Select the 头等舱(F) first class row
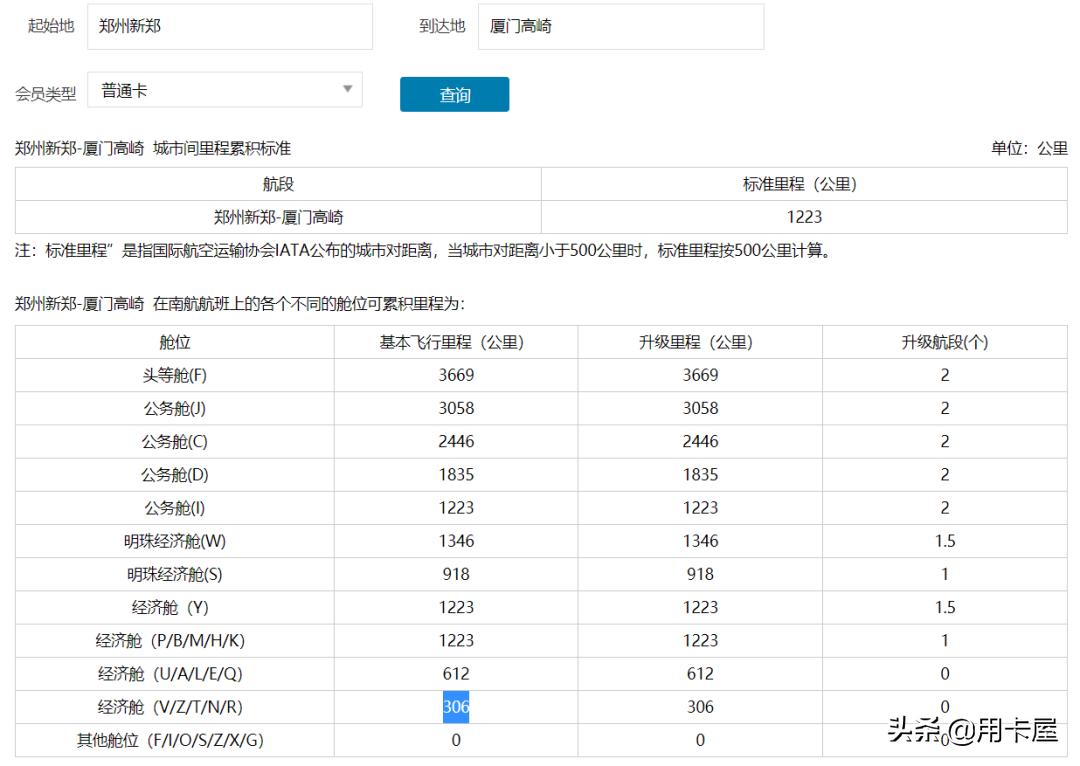Image resolution: width=1080 pixels, height=766 pixels. [172, 375]
